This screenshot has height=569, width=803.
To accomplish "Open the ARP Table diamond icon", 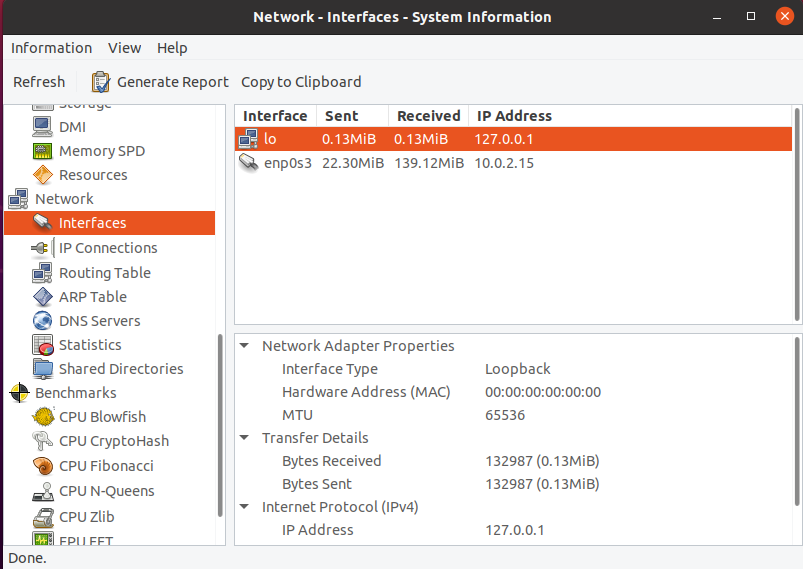I will 42,297.
